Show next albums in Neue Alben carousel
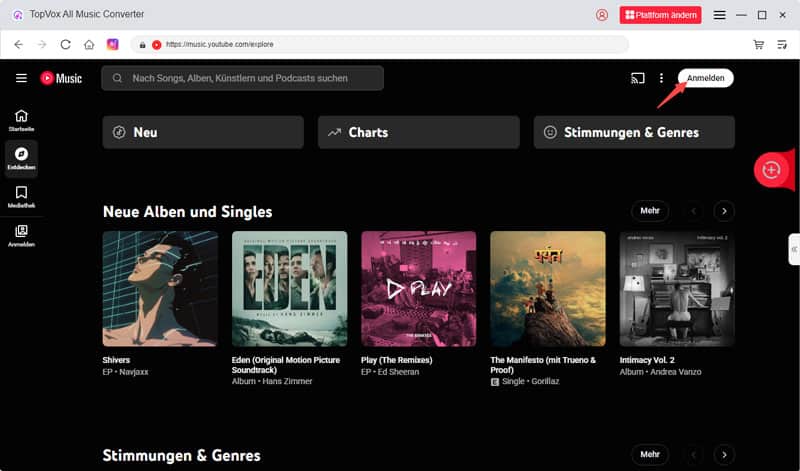The width and height of the screenshot is (800, 471). click(x=724, y=211)
